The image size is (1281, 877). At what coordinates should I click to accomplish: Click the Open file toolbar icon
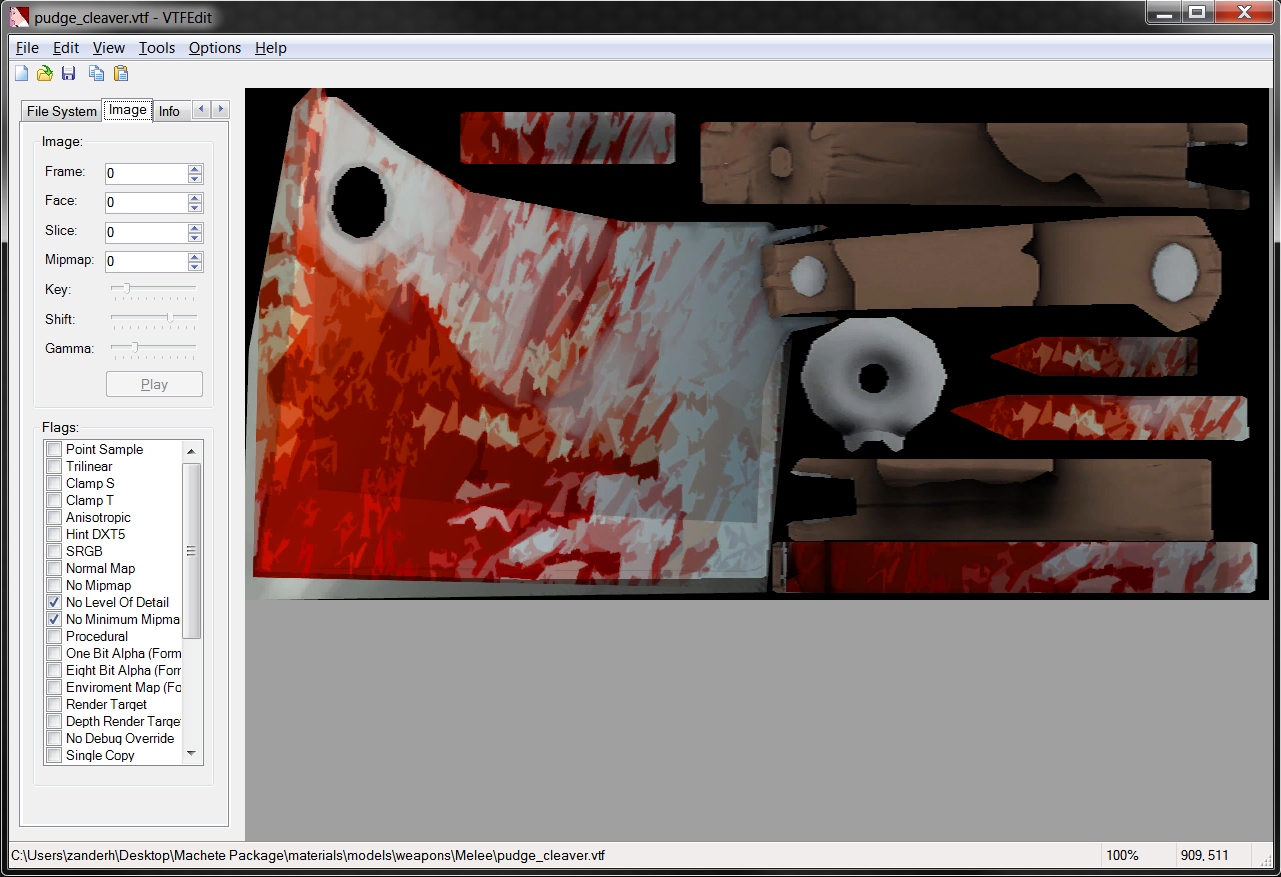[45, 73]
